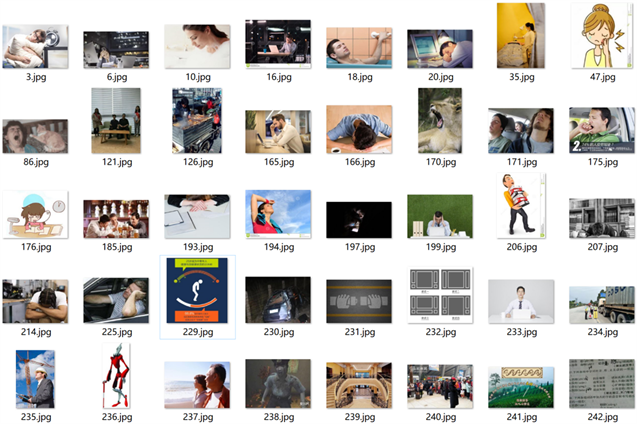Click the 185.jpg thumbnail of men drinking beer
Viewport: 637px width, 424px height.
116,219
